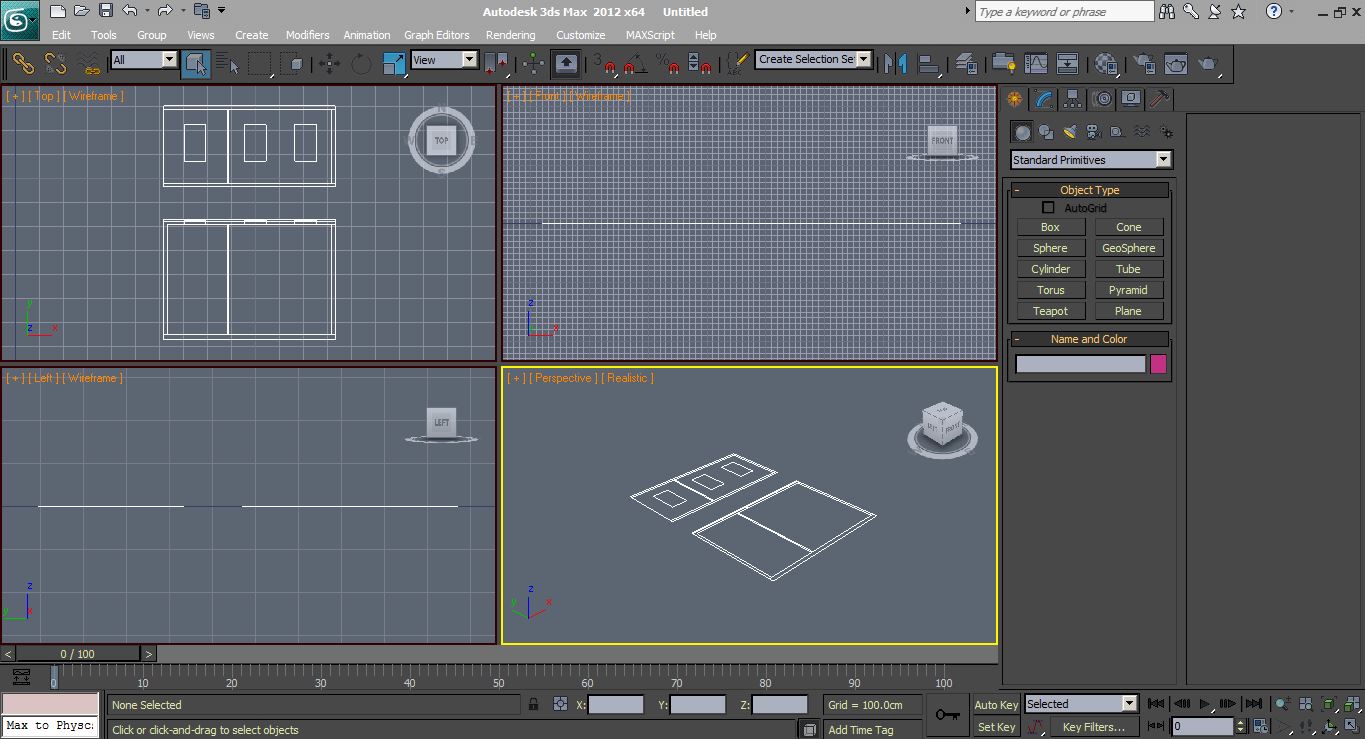Click the Mirror tool icon
The width and height of the screenshot is (1365, 739).
[897, 64]
